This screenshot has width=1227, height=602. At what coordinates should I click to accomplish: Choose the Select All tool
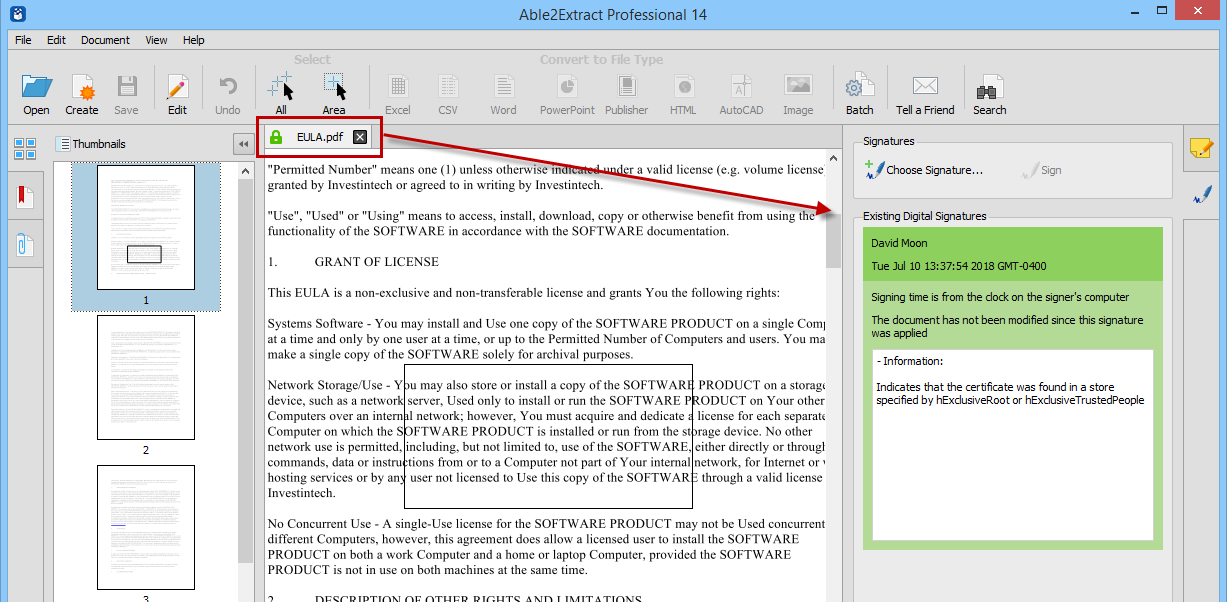(281, 87)
